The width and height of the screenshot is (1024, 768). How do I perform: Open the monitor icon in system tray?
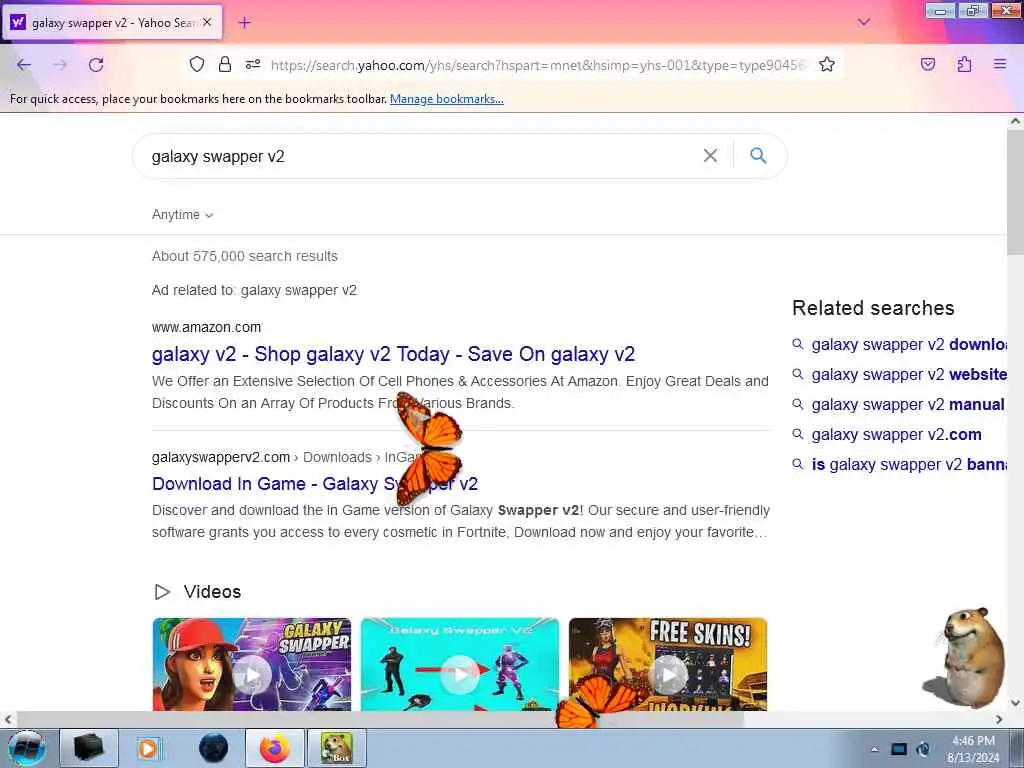[899, 749]
